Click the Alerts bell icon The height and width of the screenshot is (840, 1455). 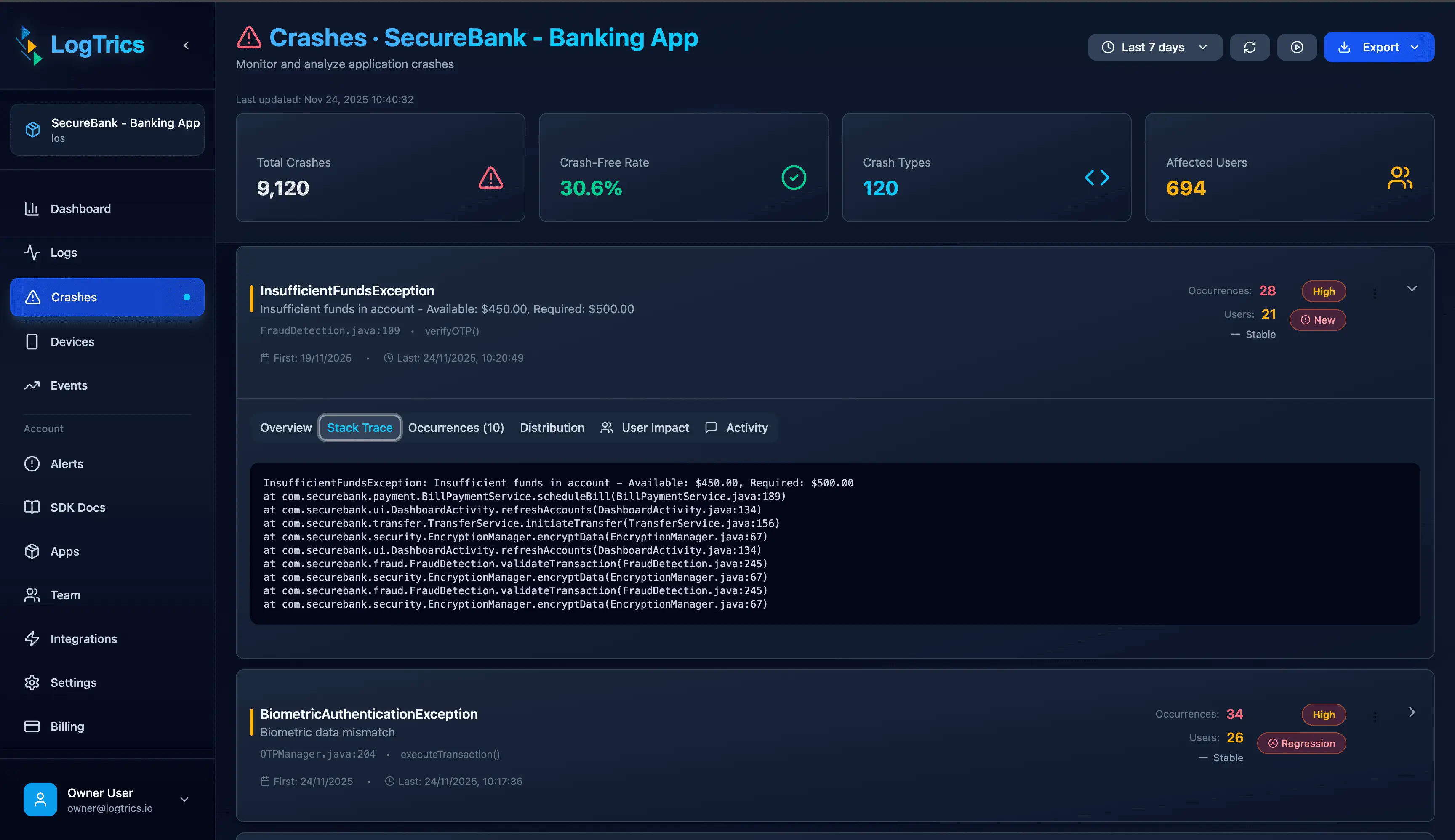32,463
